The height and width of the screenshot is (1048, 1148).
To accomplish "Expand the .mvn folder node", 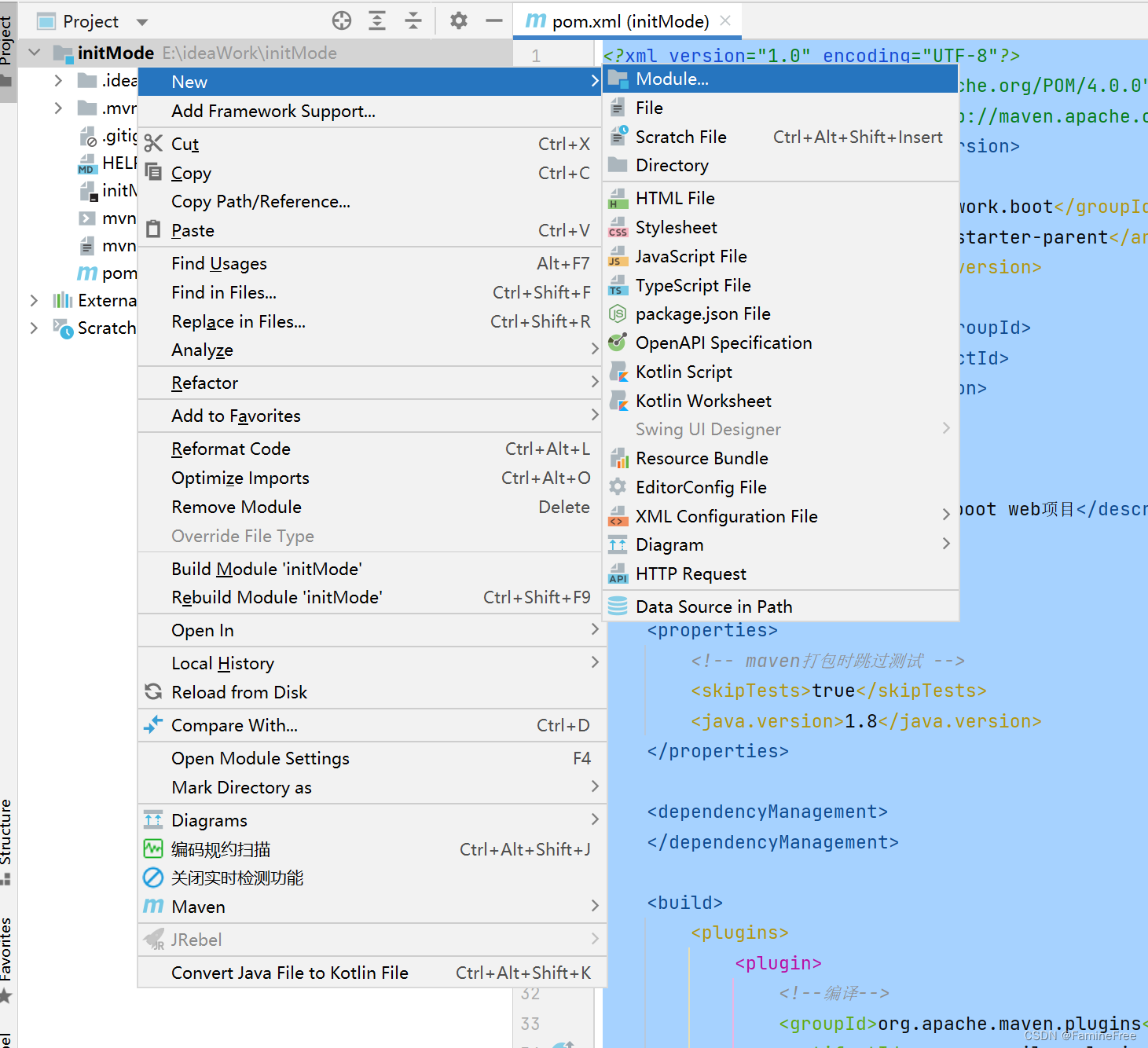I will 58,108.
